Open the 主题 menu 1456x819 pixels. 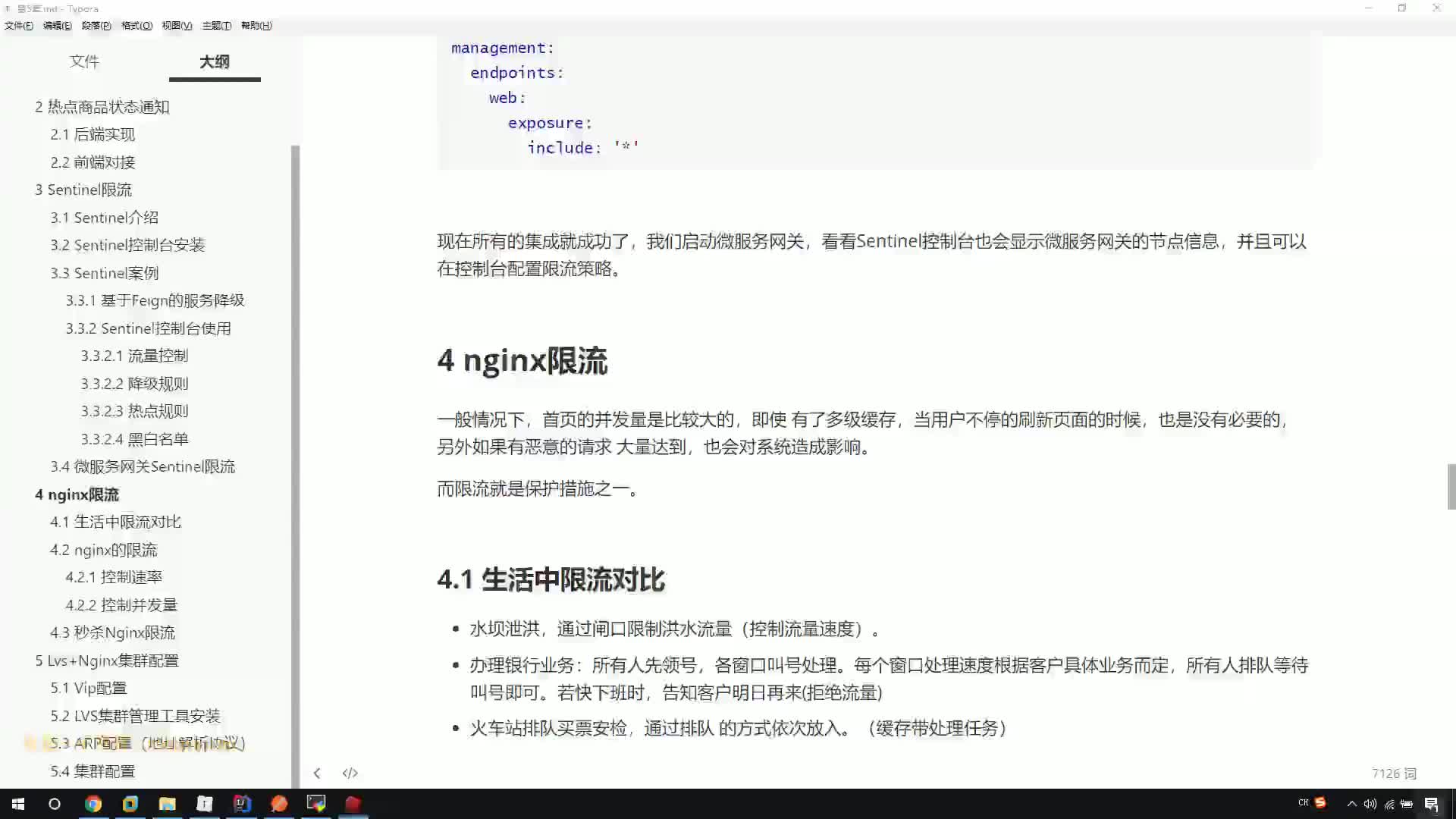tap(216, 26)
